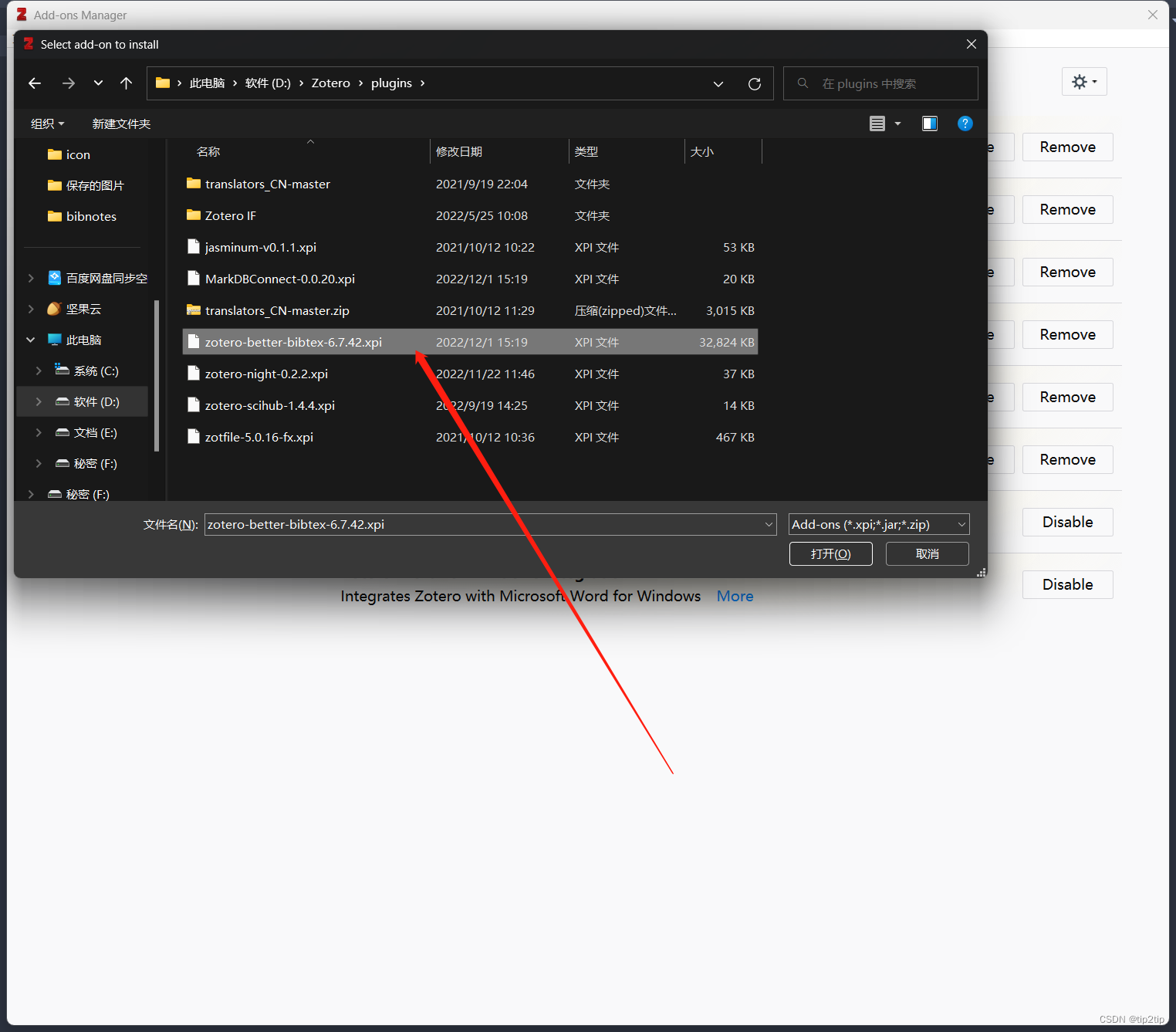
Task: Click 此电脑 in the address breadcrumb
Action: [207, 83]
